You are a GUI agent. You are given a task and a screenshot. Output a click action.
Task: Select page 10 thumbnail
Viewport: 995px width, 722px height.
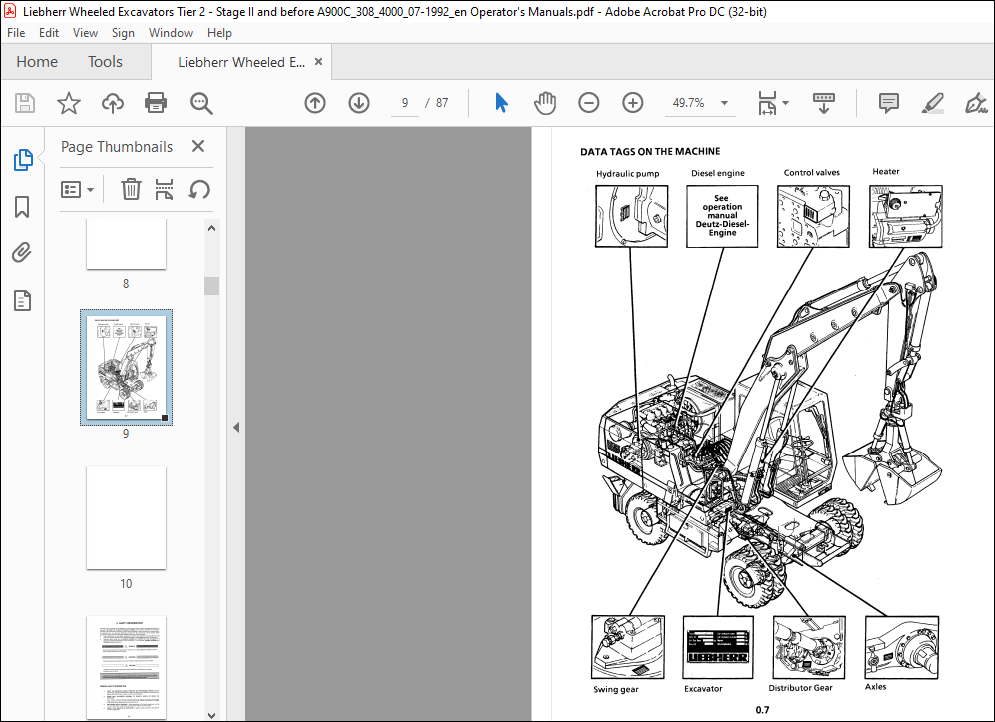[126, 518]
